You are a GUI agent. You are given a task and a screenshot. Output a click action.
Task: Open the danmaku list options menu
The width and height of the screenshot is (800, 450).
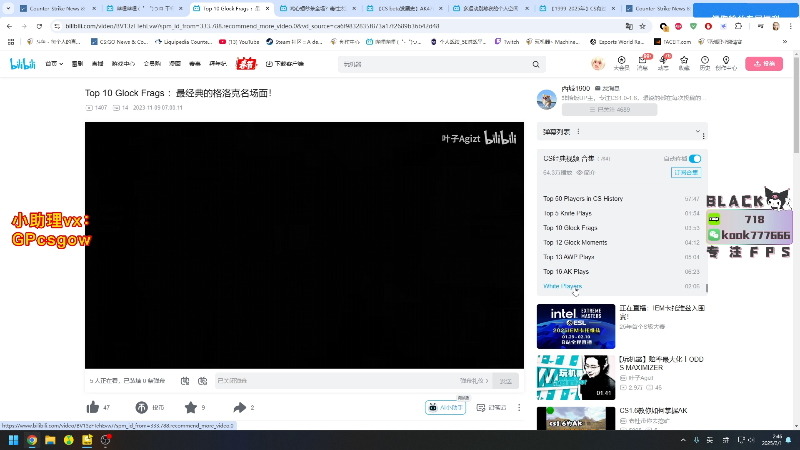click(x=578, y=132)
